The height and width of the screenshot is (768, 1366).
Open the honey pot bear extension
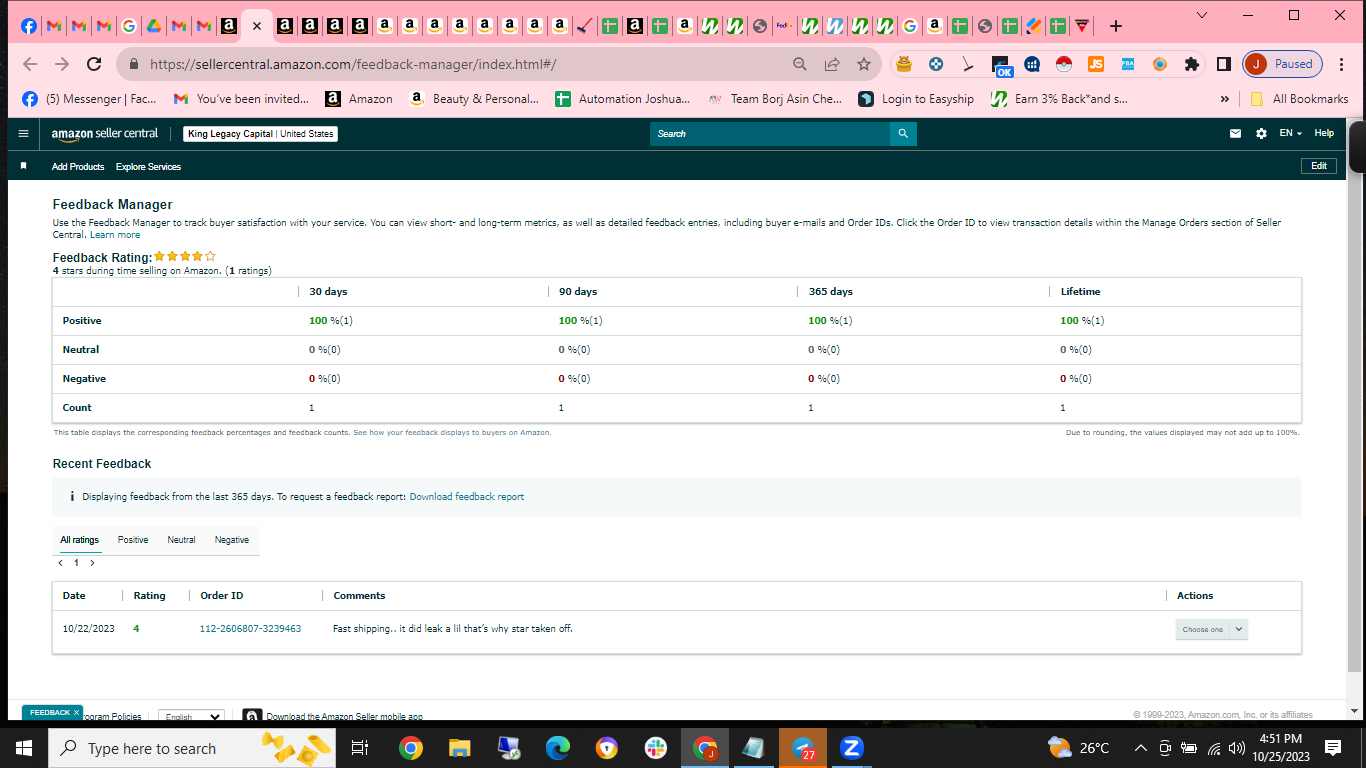[x=904, y=64]
